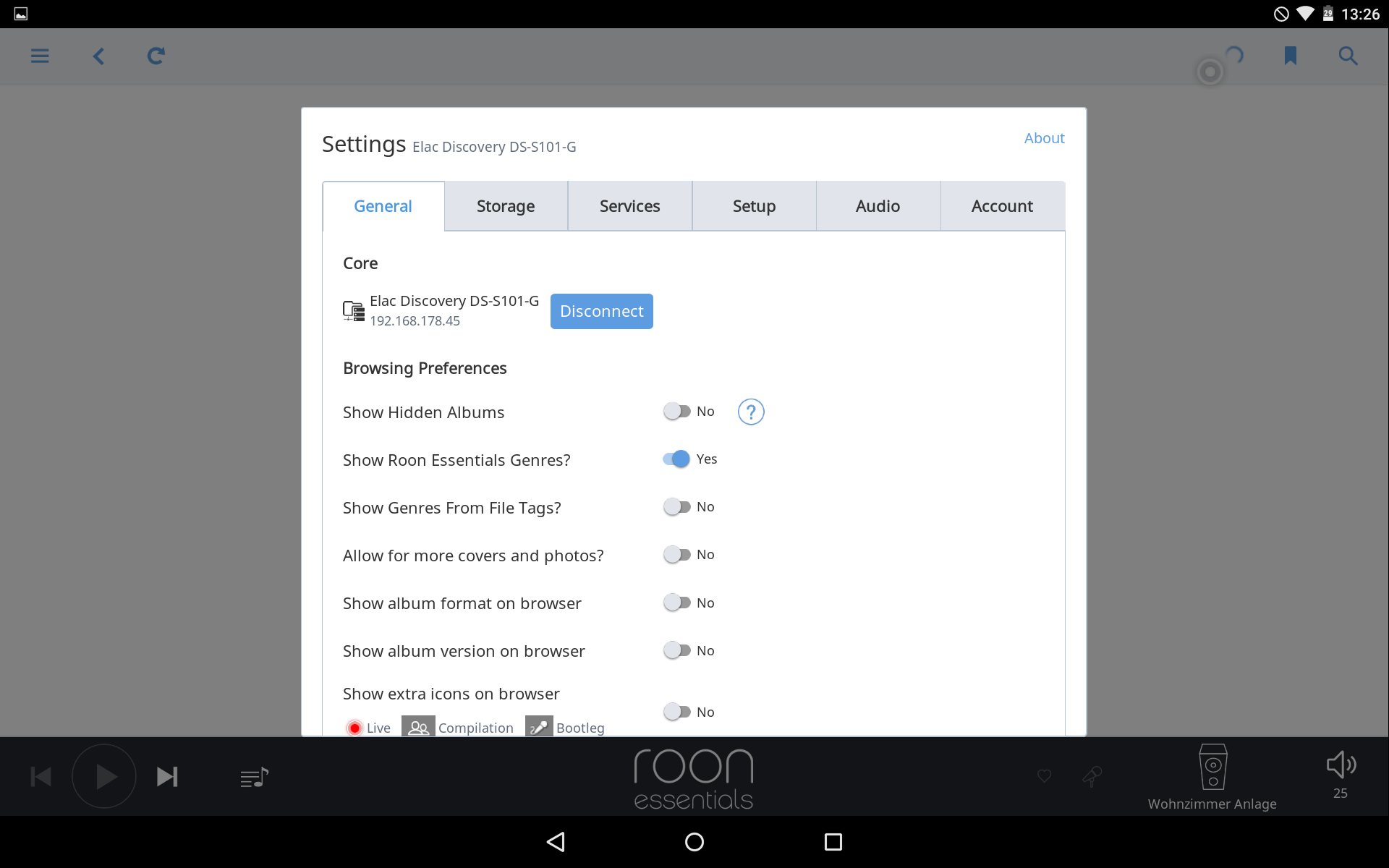Toggle Allow for more covers and photos

click(x=677, y=555)
